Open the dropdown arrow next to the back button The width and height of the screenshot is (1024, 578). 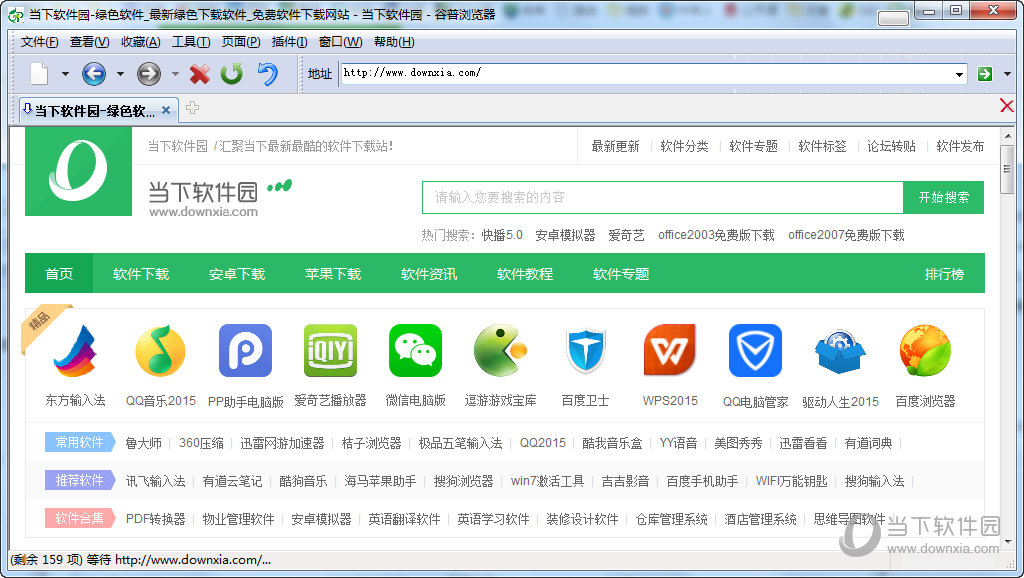point(120,74)
